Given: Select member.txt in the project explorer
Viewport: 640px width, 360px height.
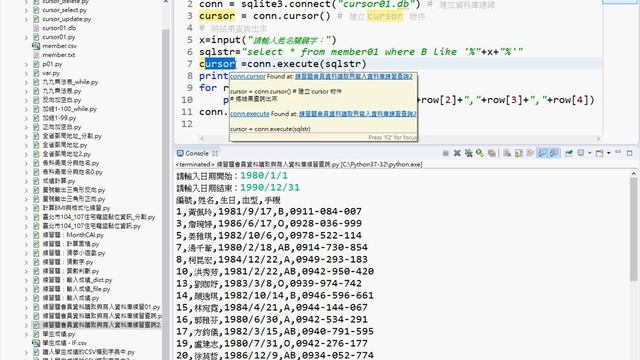Looking at the screenshot, I should click(59, 55).
